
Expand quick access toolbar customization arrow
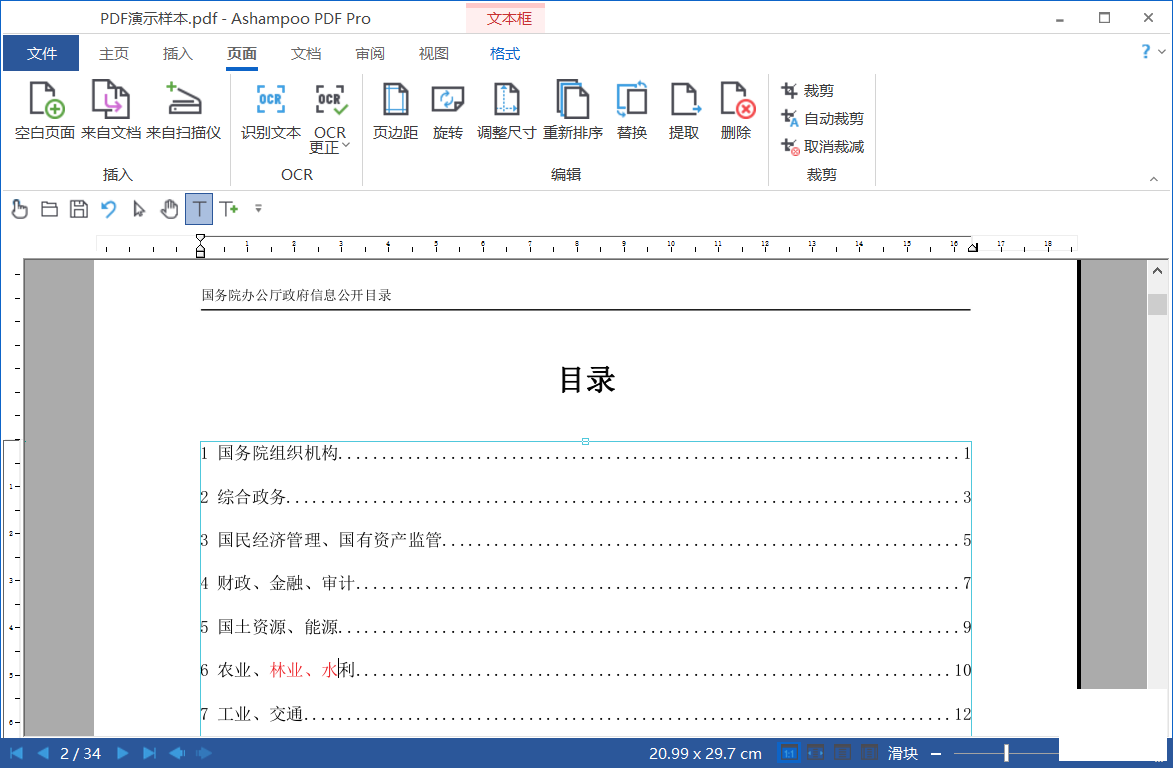click(x=258, y=209)
